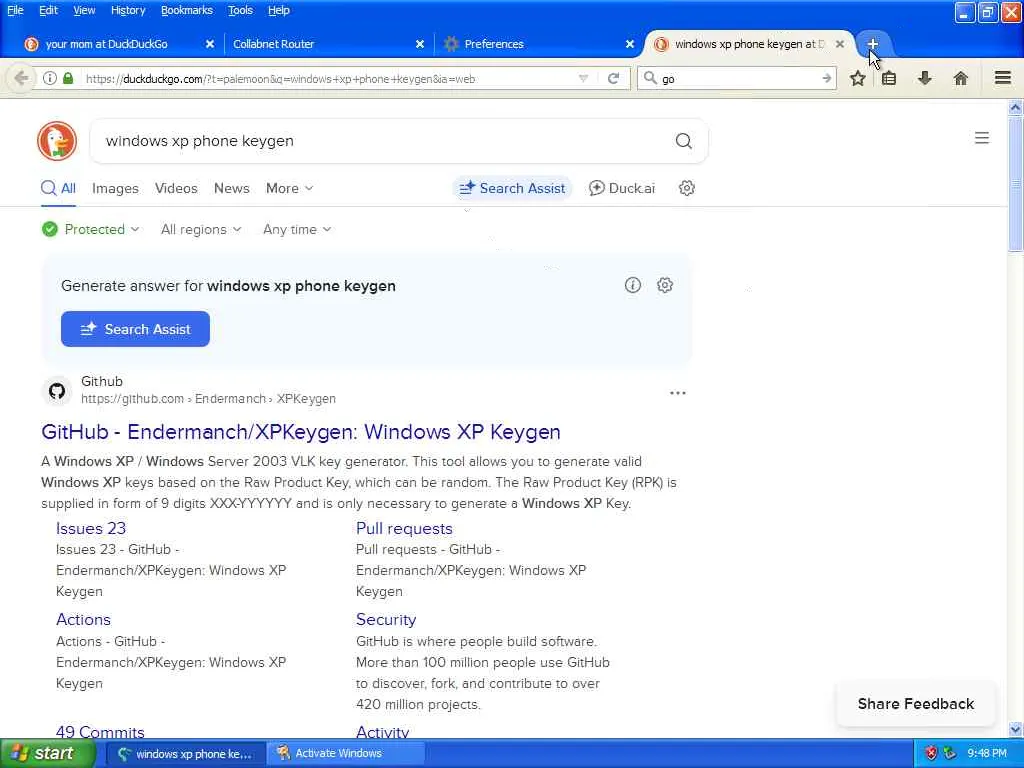Viewport: 1024px width, 768px height.
Task: Switch to Activate Windows taskbar item
Action: 345,753
